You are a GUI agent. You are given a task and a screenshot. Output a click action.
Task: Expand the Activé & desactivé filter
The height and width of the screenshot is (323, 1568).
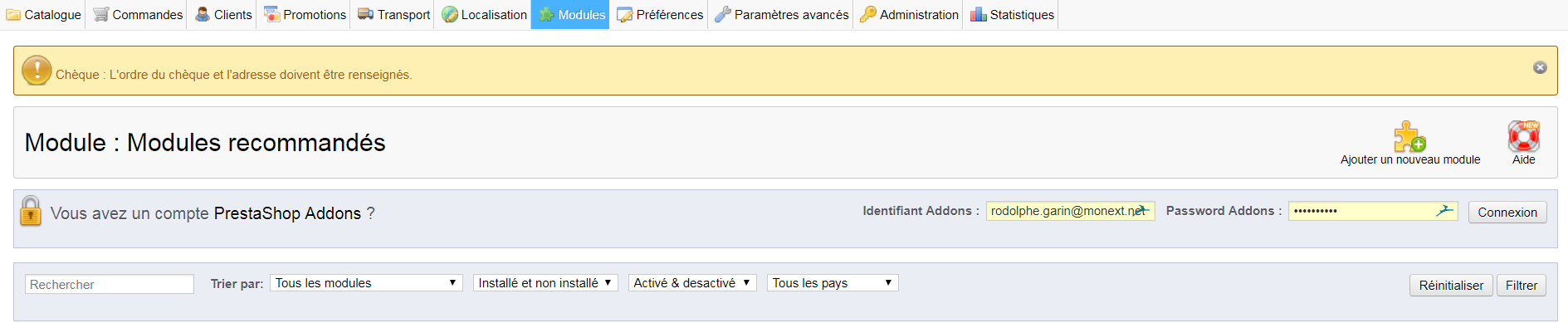point(692,283)
